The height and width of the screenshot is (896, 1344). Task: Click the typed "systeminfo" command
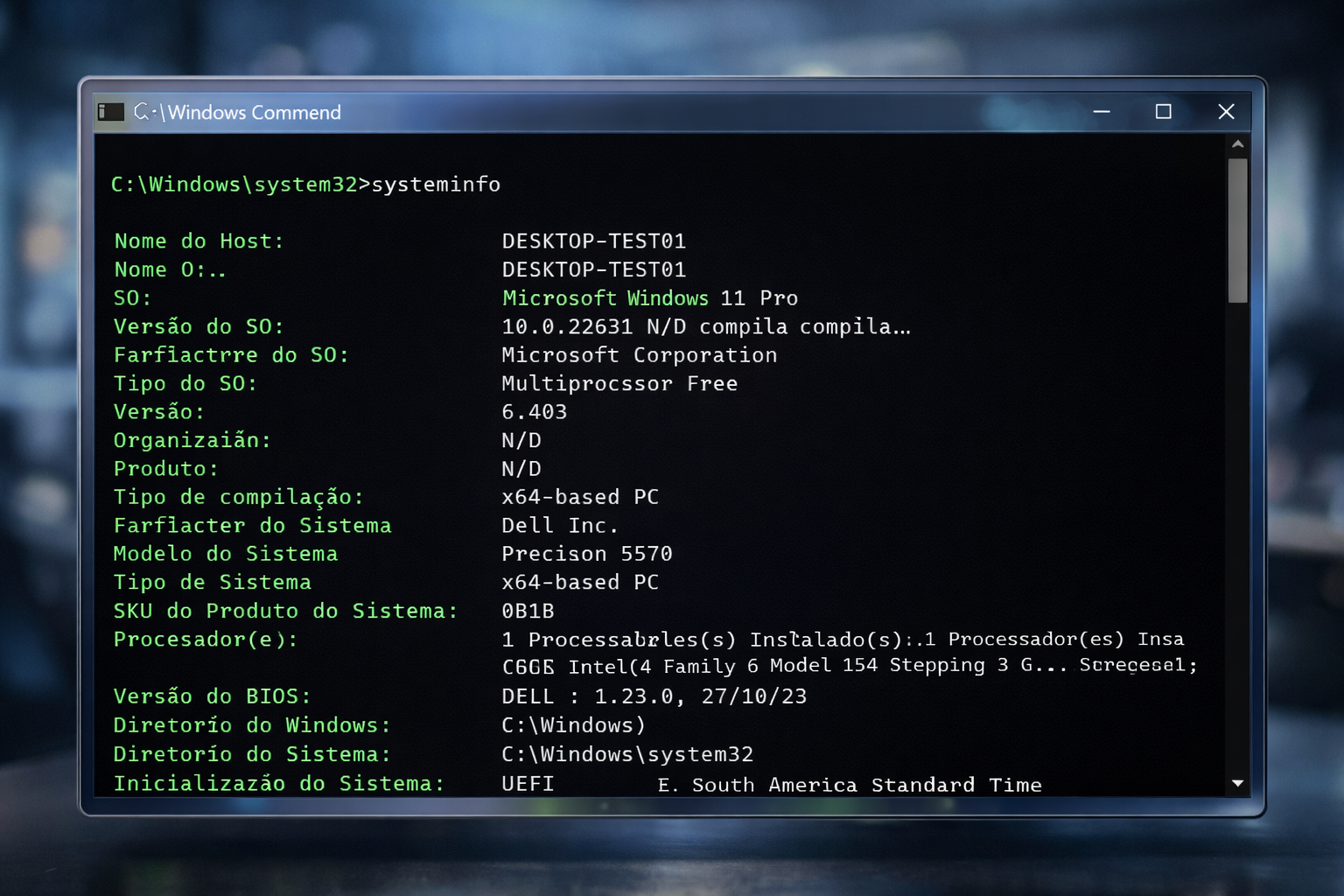(436, 185)
